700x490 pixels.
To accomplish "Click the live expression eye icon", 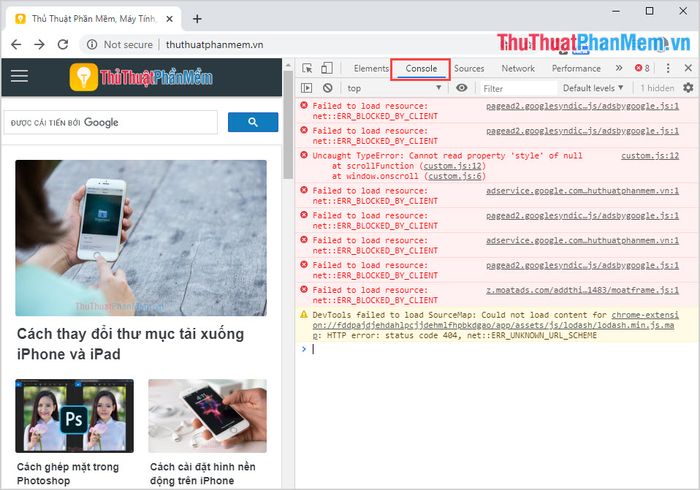I will [x=462, y=88].
